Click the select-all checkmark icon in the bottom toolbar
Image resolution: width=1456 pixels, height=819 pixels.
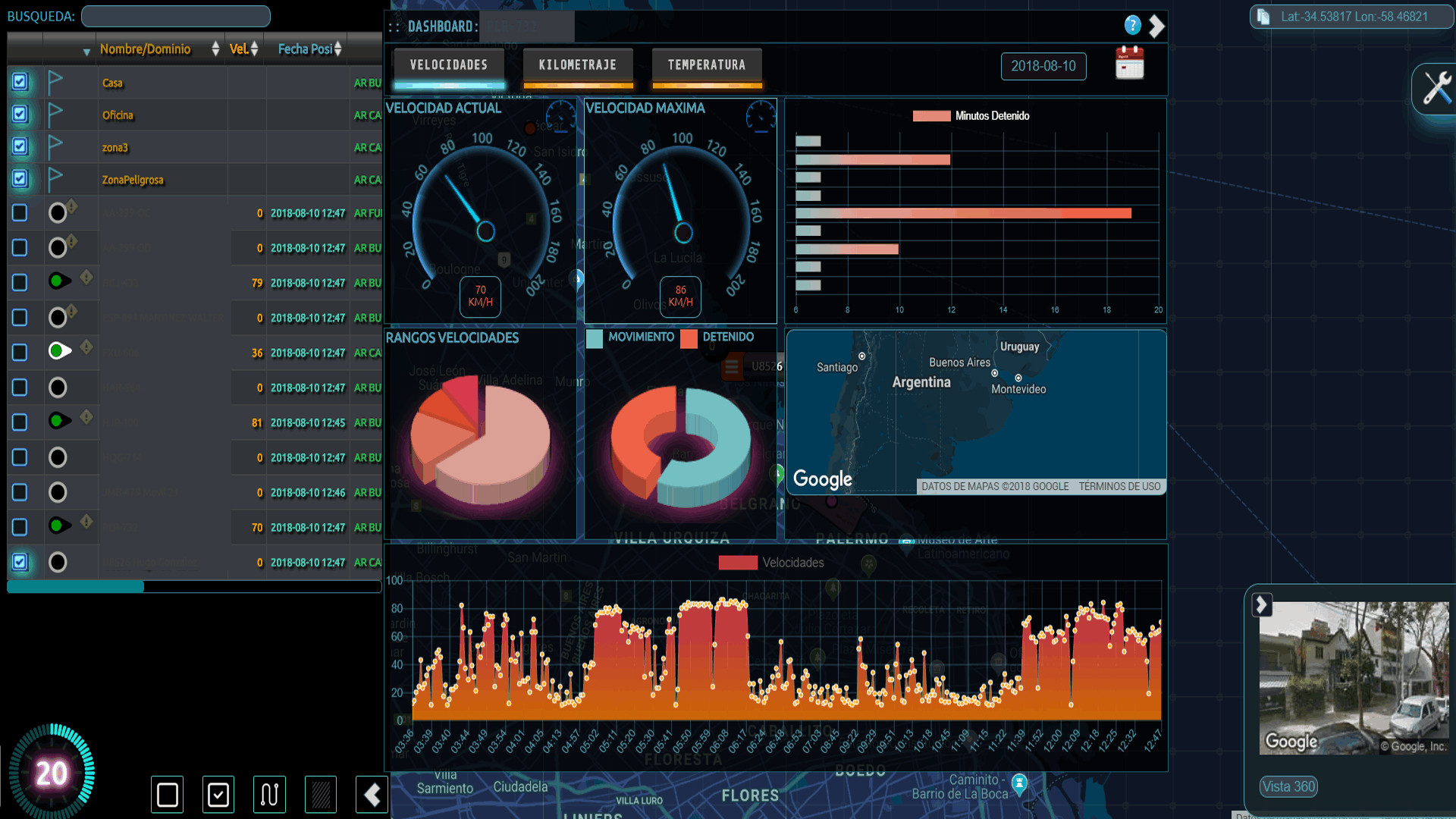[218, 794]
